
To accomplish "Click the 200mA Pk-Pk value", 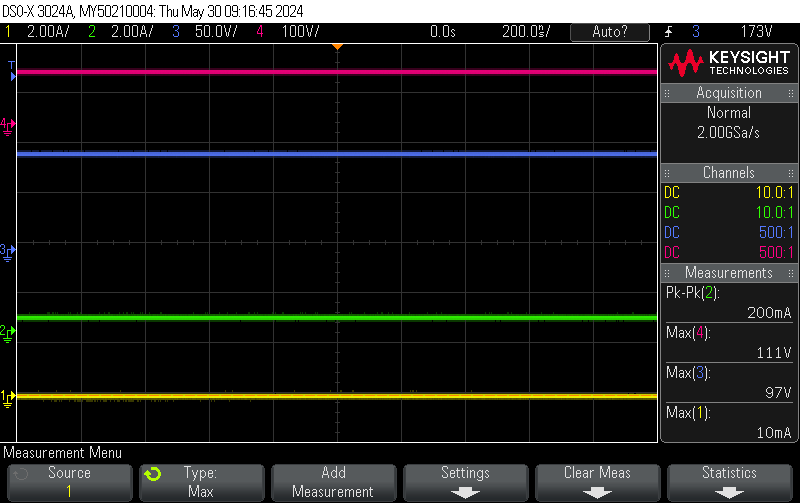I will click(769, 313).
